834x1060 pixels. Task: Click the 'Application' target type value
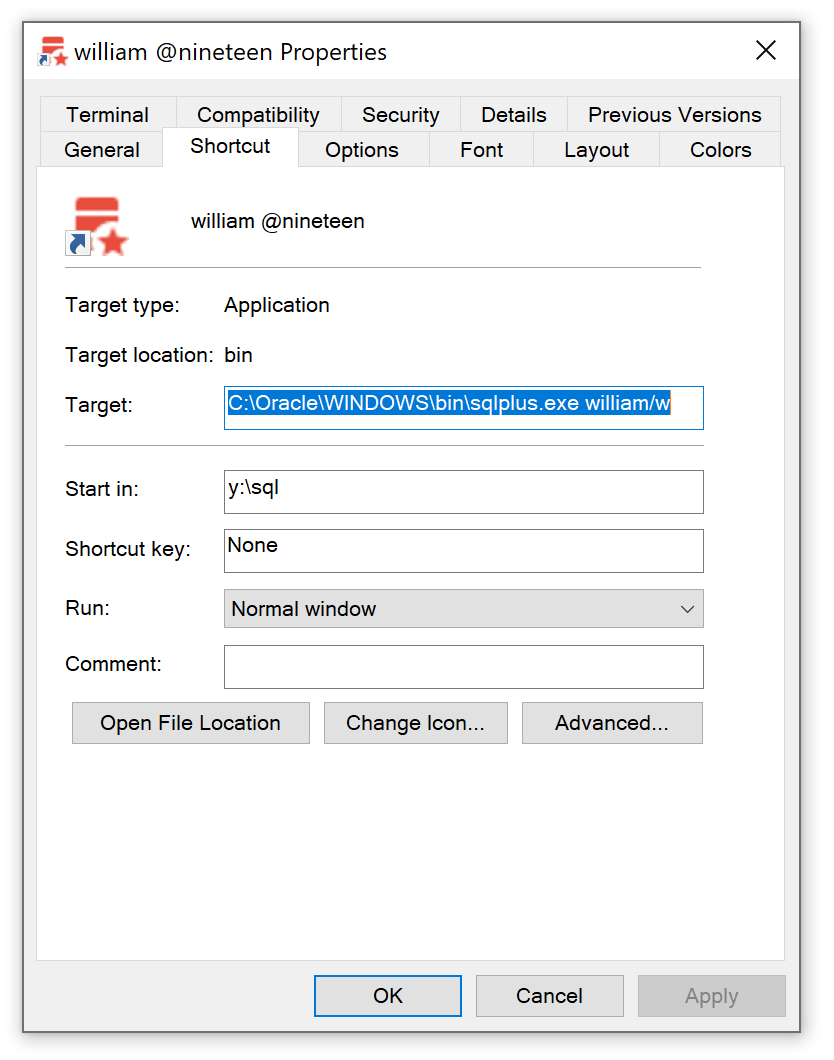277,306
